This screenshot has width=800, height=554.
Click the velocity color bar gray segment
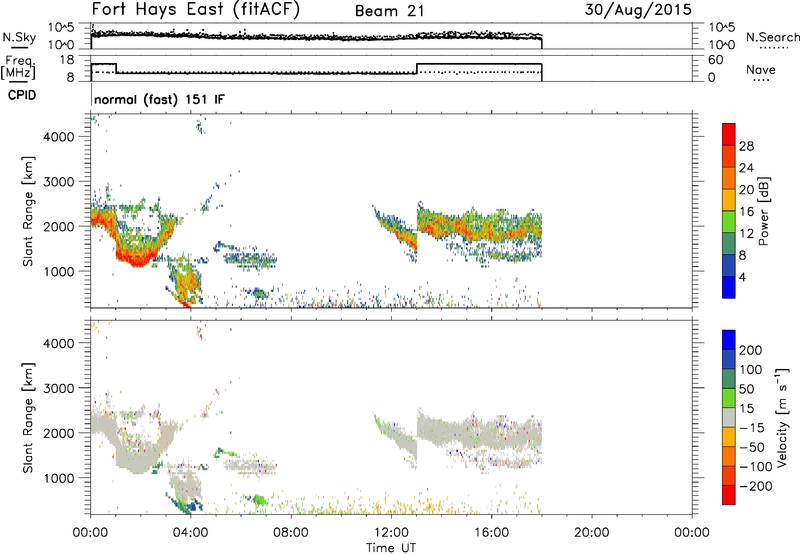click(x=729, y=417)
